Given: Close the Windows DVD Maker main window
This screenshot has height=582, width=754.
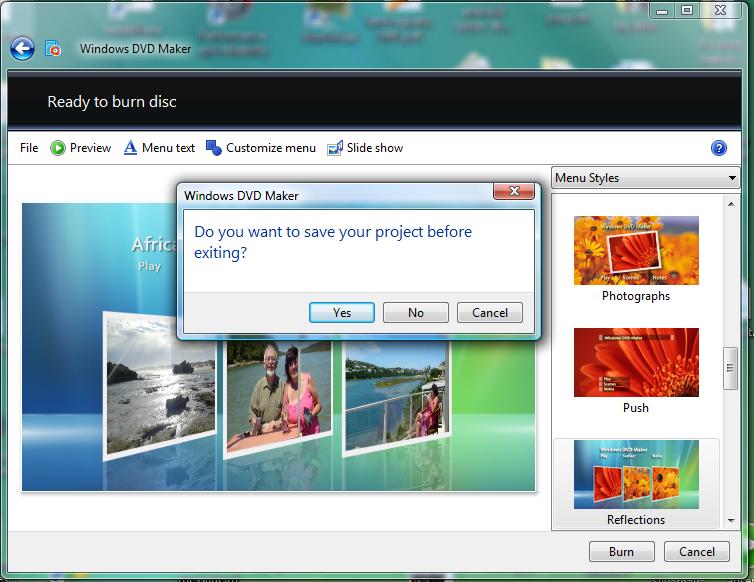Looking at the screenshot, I should point(720,10).
